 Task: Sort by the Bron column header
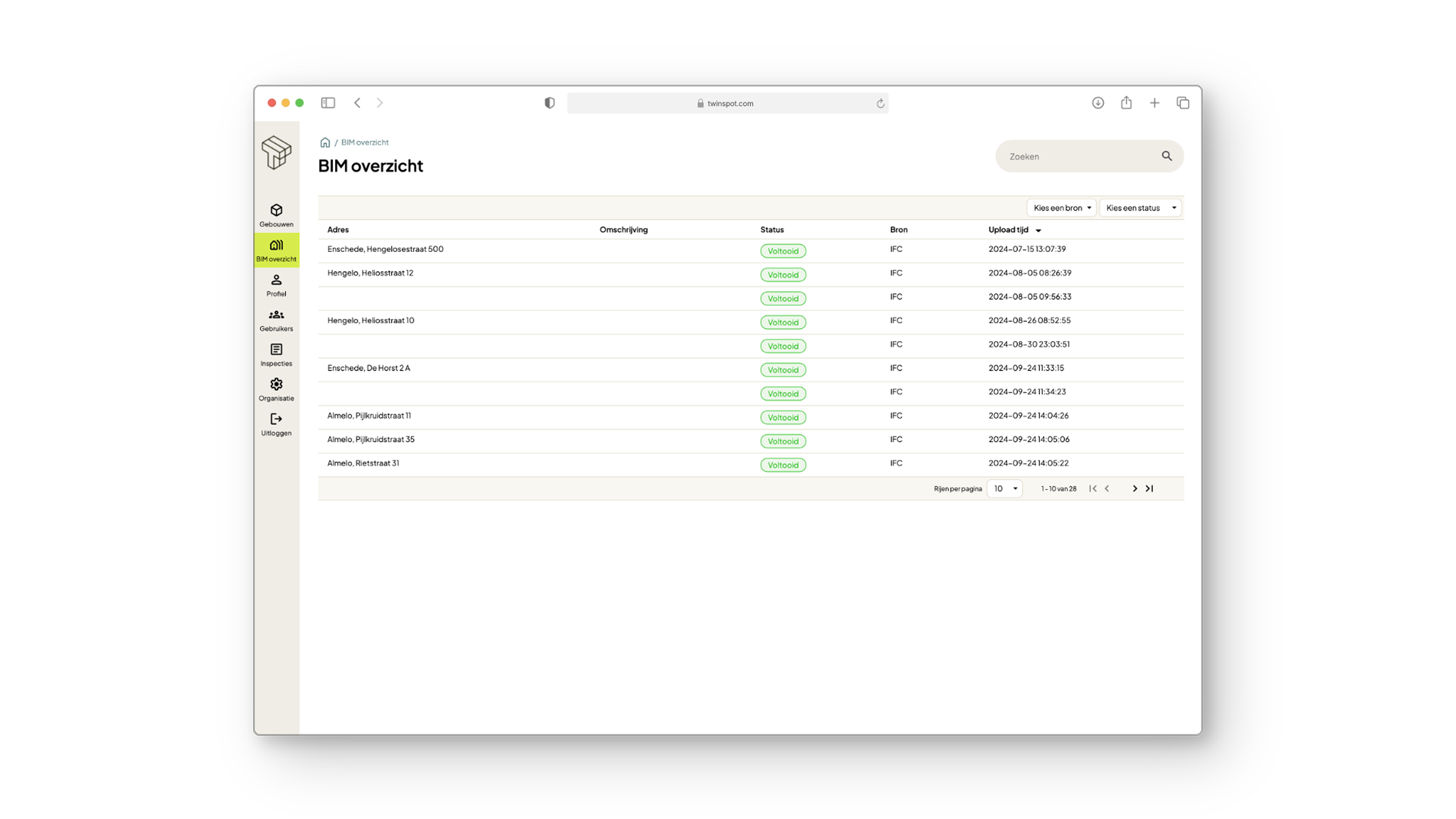click(x=898, y=229)
